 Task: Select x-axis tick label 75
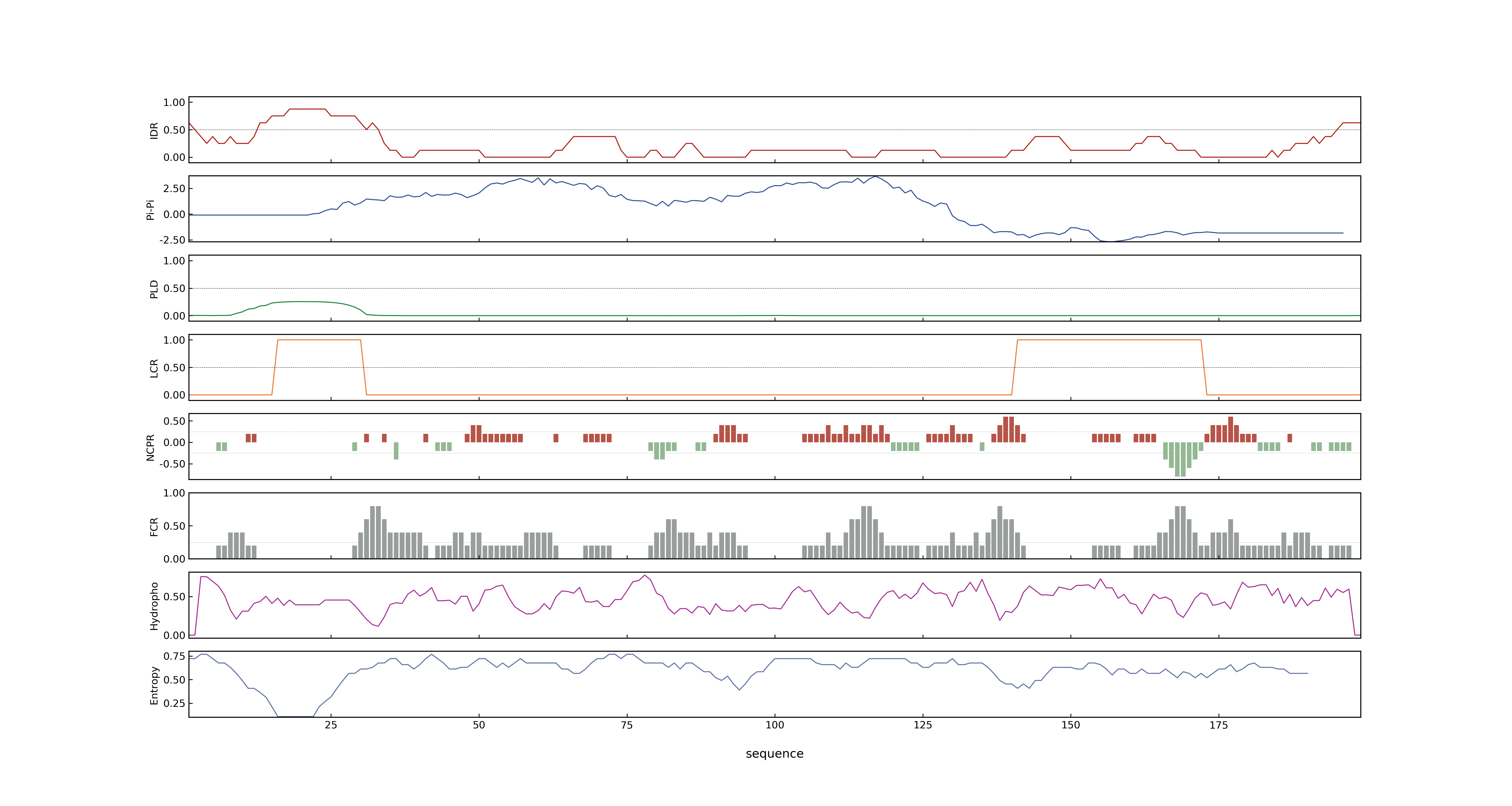[x=627, y=725]
